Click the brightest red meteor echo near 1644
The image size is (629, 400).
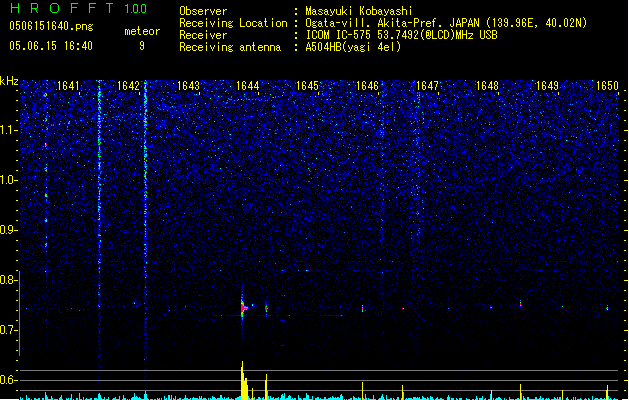[243, 308]
